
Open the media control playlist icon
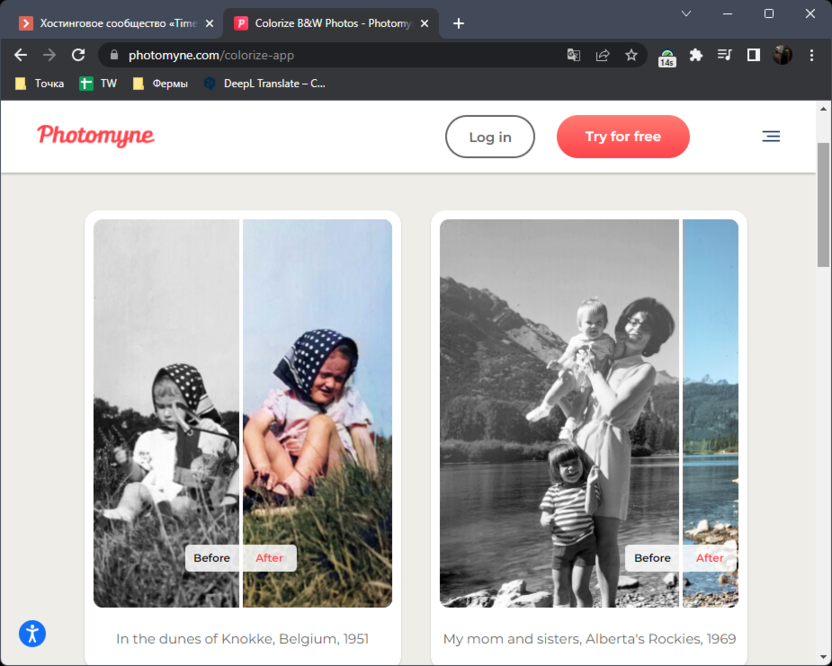point(724,55)
